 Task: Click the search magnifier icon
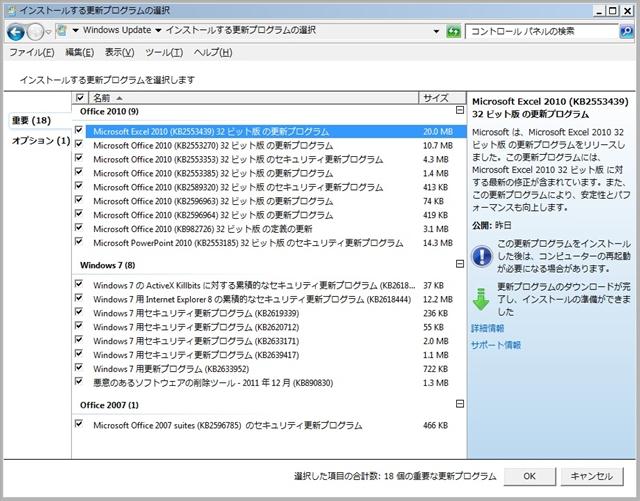(627, 31)
